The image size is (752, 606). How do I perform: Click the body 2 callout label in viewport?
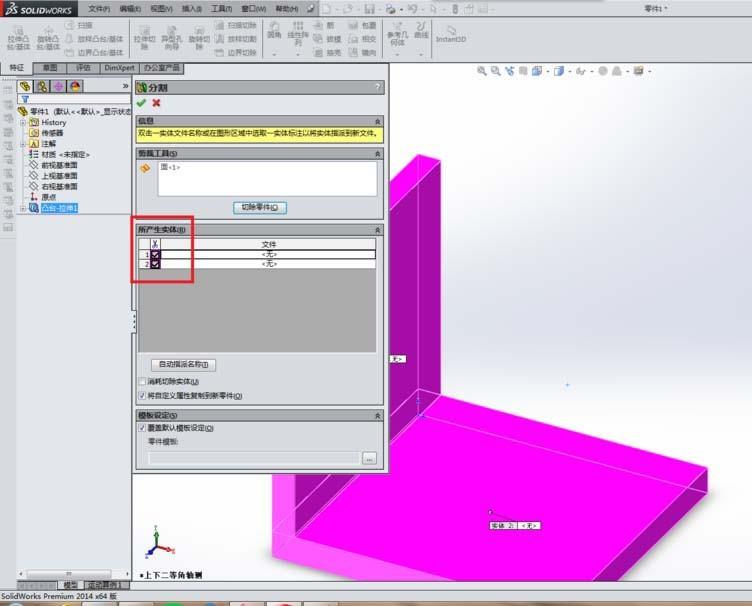[x=515, y=525]
